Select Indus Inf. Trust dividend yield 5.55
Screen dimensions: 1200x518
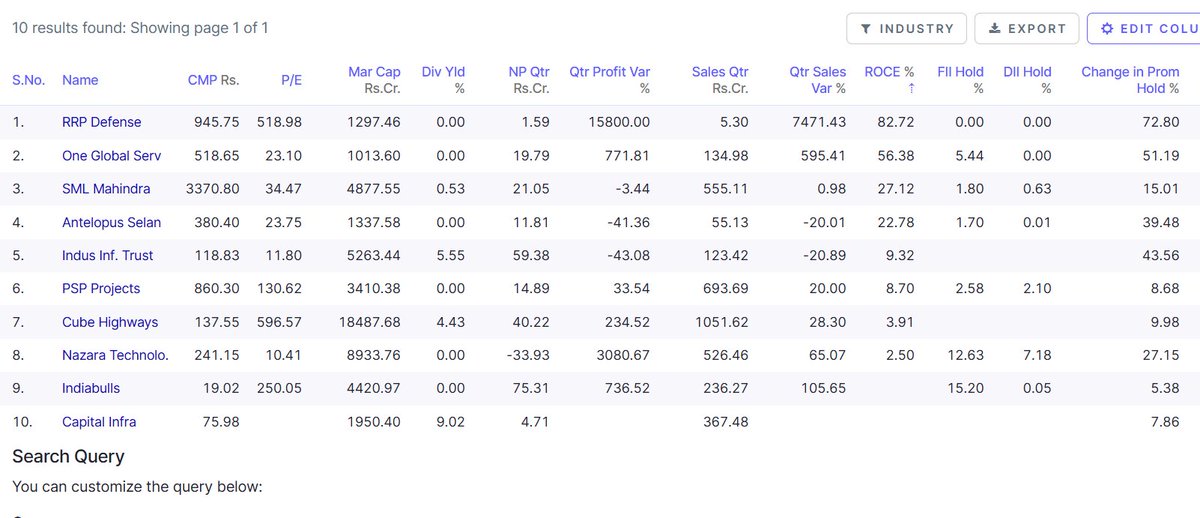[x=450, y=255]
